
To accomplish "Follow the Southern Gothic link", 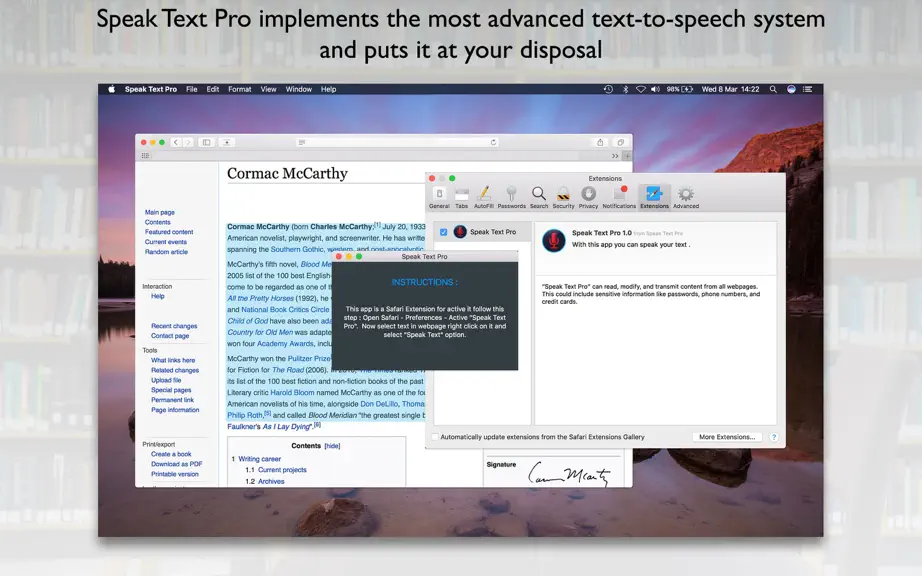I will click(297, 250).
